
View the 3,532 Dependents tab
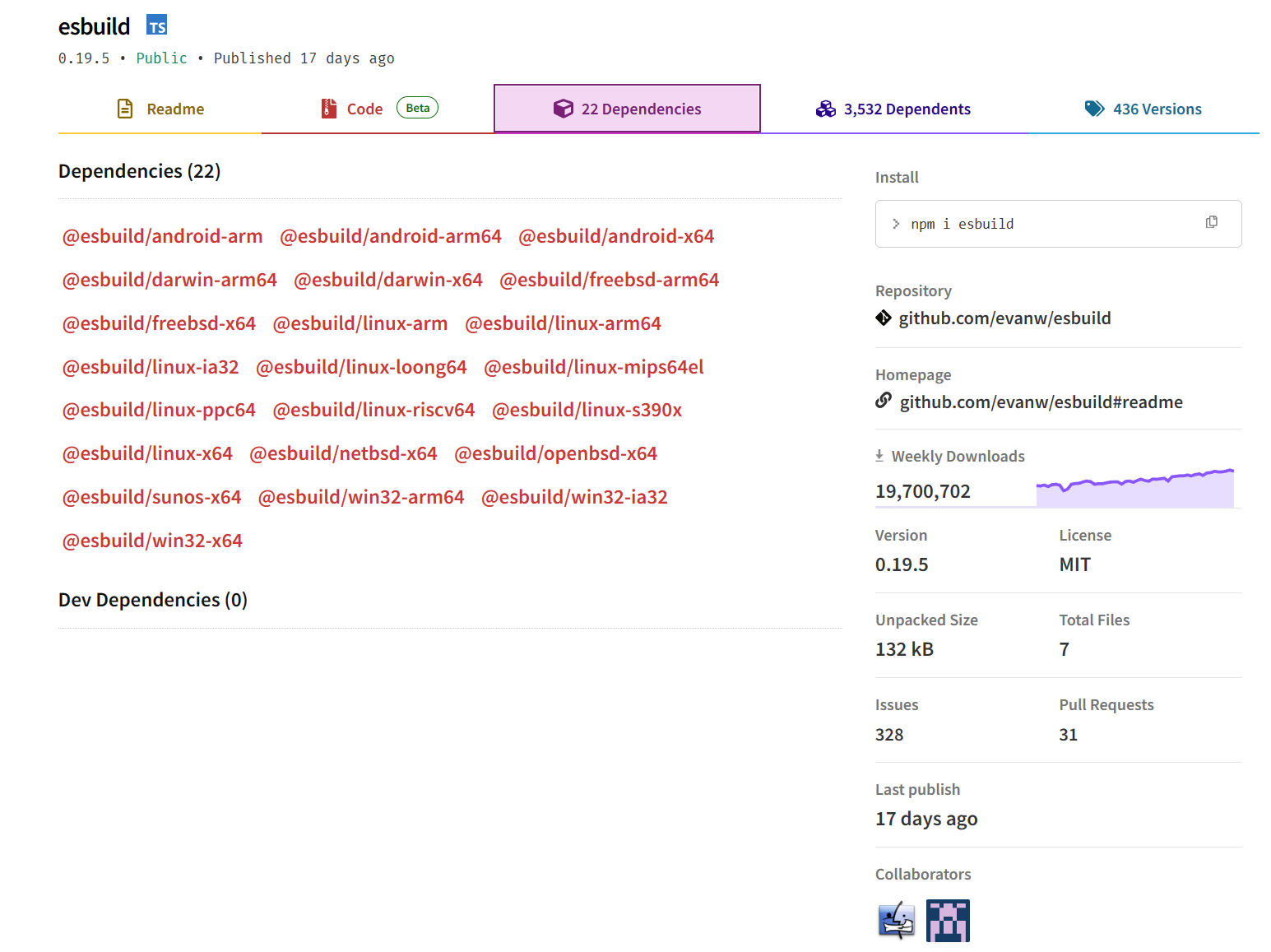(893, 109)
